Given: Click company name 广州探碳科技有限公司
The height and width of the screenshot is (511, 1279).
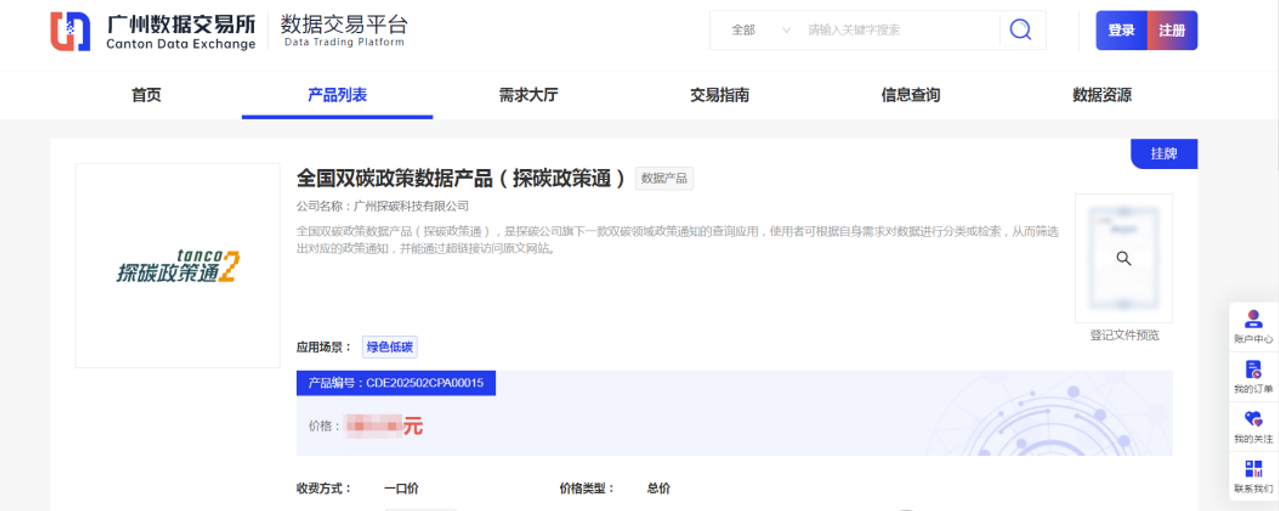Looking at the screenshot, I should pyautogui.click(x=411, y=206).
